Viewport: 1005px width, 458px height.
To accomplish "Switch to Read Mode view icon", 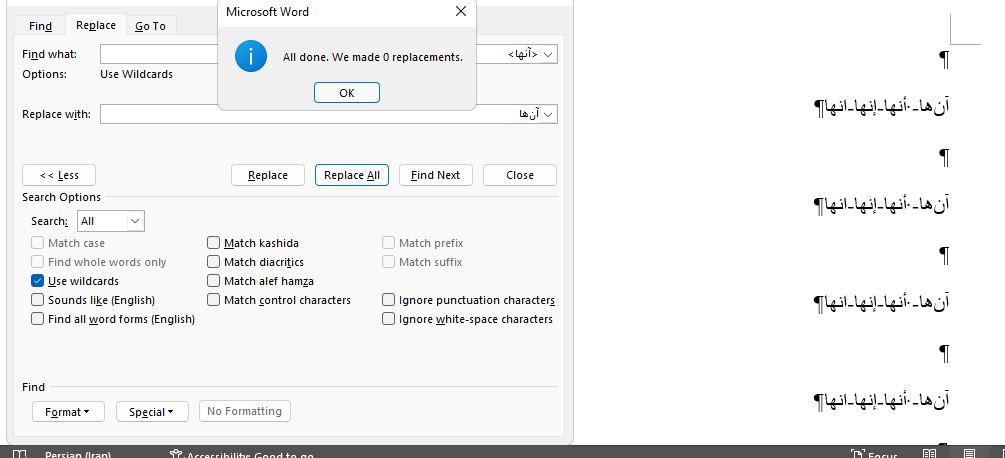I will tap(929, 454).
